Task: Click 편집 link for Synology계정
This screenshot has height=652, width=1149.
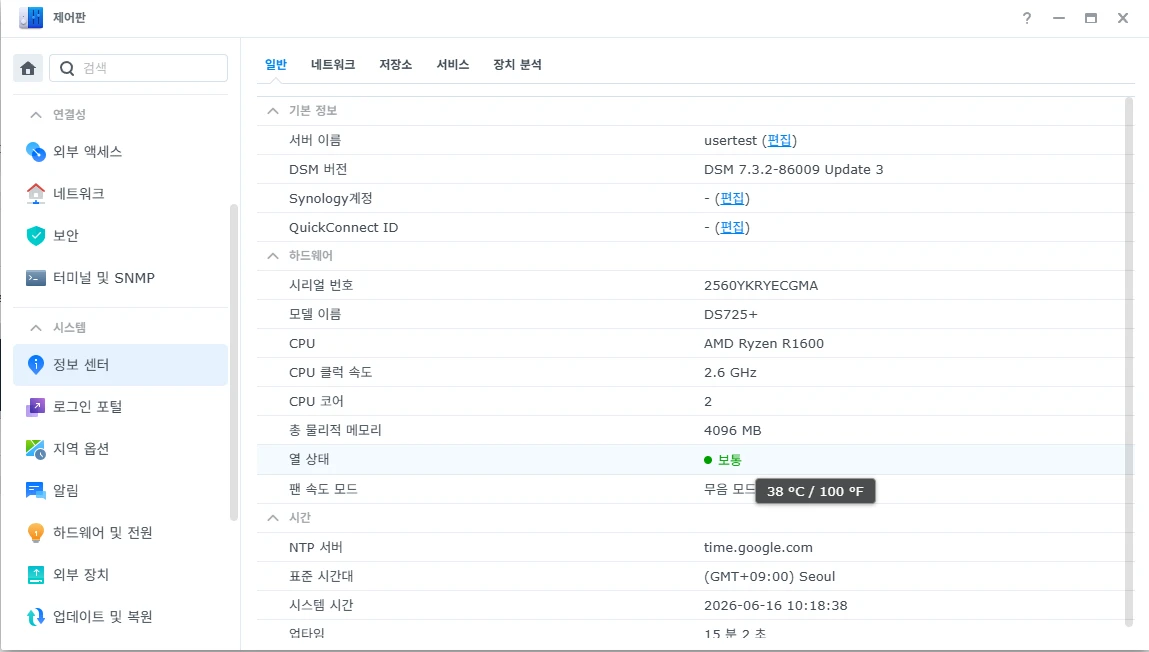Action: click(x=732, y=199)
